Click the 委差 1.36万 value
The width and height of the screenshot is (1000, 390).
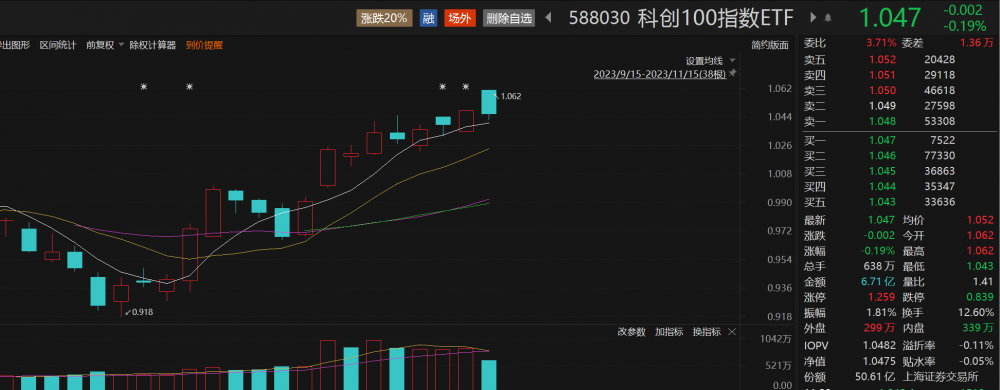[x=978, y=43]
